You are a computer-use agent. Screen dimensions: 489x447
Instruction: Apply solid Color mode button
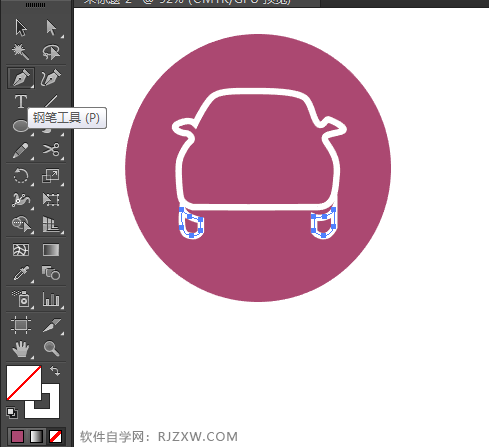[x=17, y=436]
